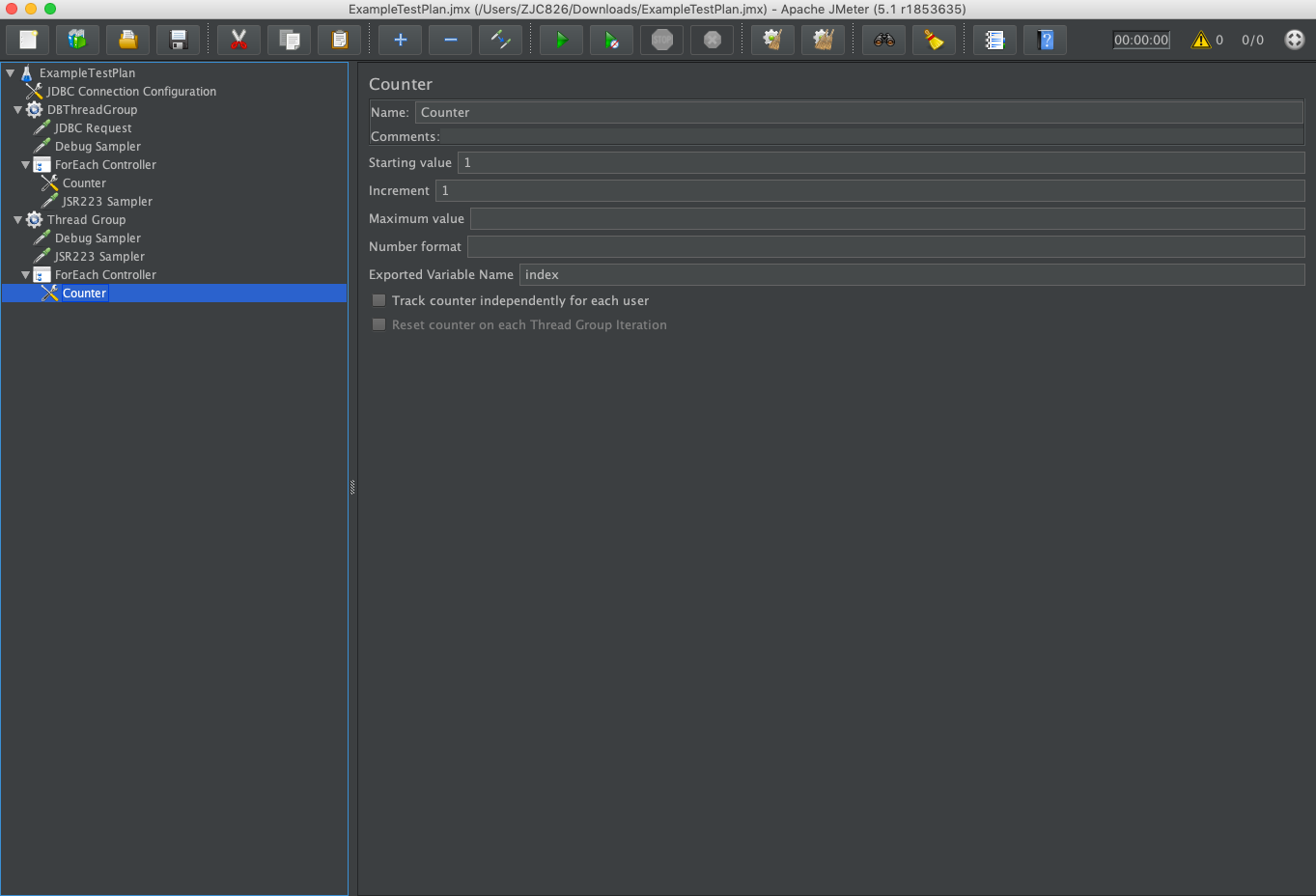Viewport: 1316px width, 896px height.
Task: Click Exported Variable Name field with index
Action: click(912, 274)
